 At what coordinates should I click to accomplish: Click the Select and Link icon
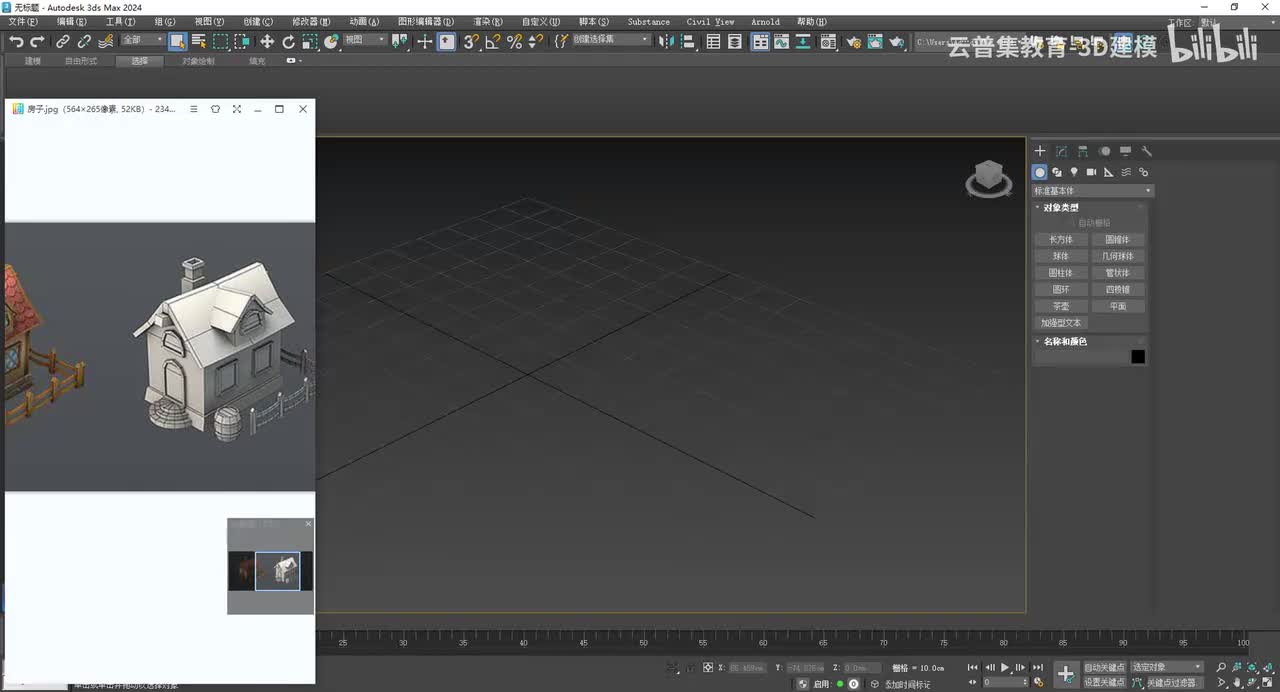point(62,41)
